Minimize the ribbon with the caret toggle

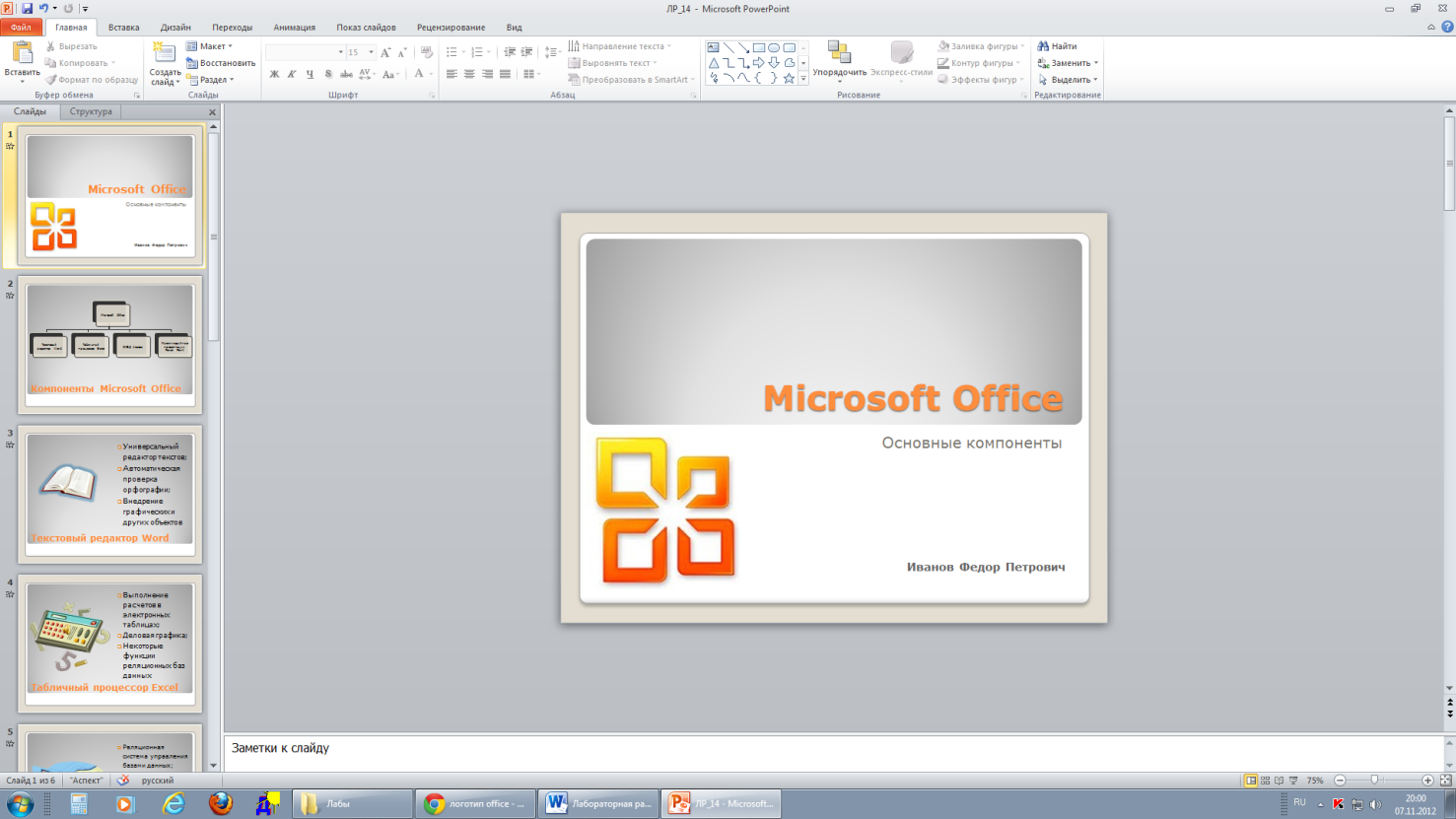pyautogui.click(x=1431, y=28)
